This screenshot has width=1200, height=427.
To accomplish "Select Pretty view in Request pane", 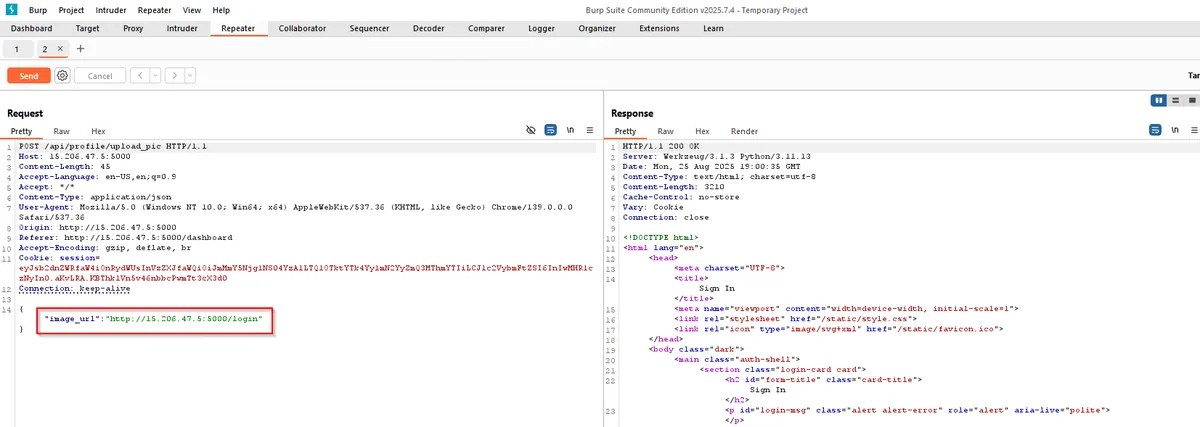I will pyautogui.click(x=22, y=131).
